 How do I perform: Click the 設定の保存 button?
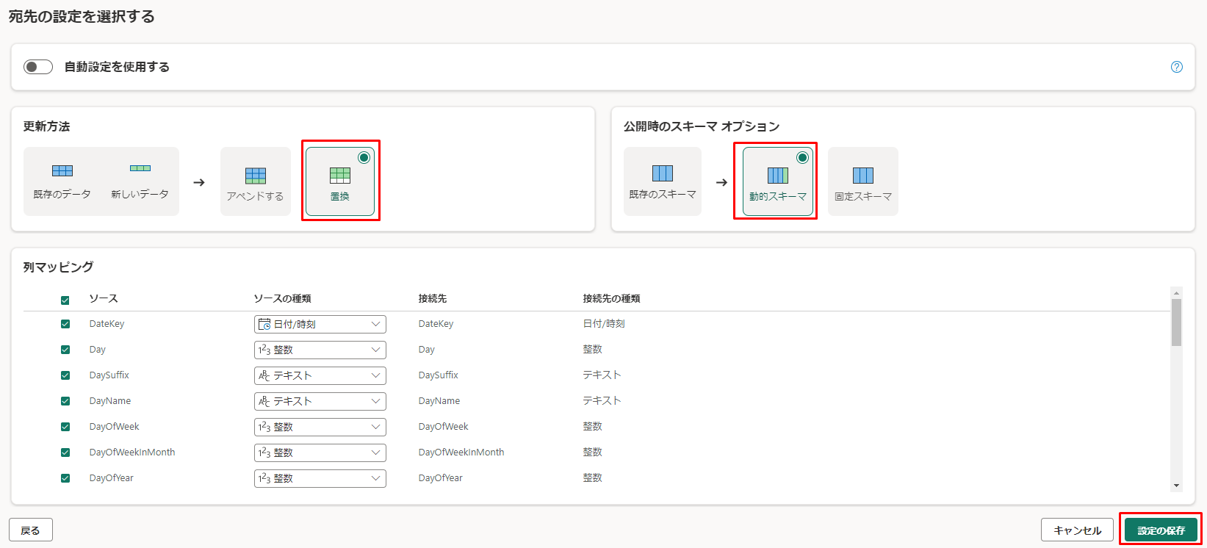pos(1160,530)
